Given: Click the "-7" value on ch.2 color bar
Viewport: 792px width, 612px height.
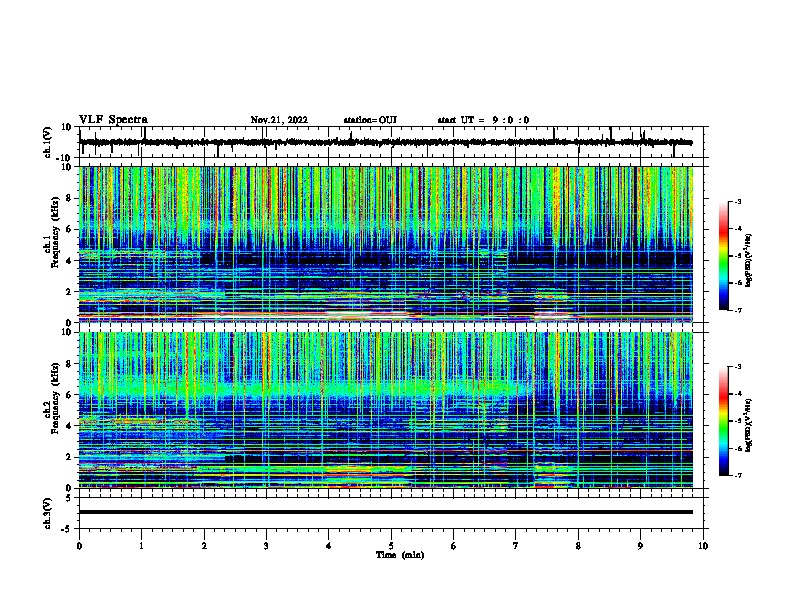Looking at the screenshot, I should pos(737,476).
